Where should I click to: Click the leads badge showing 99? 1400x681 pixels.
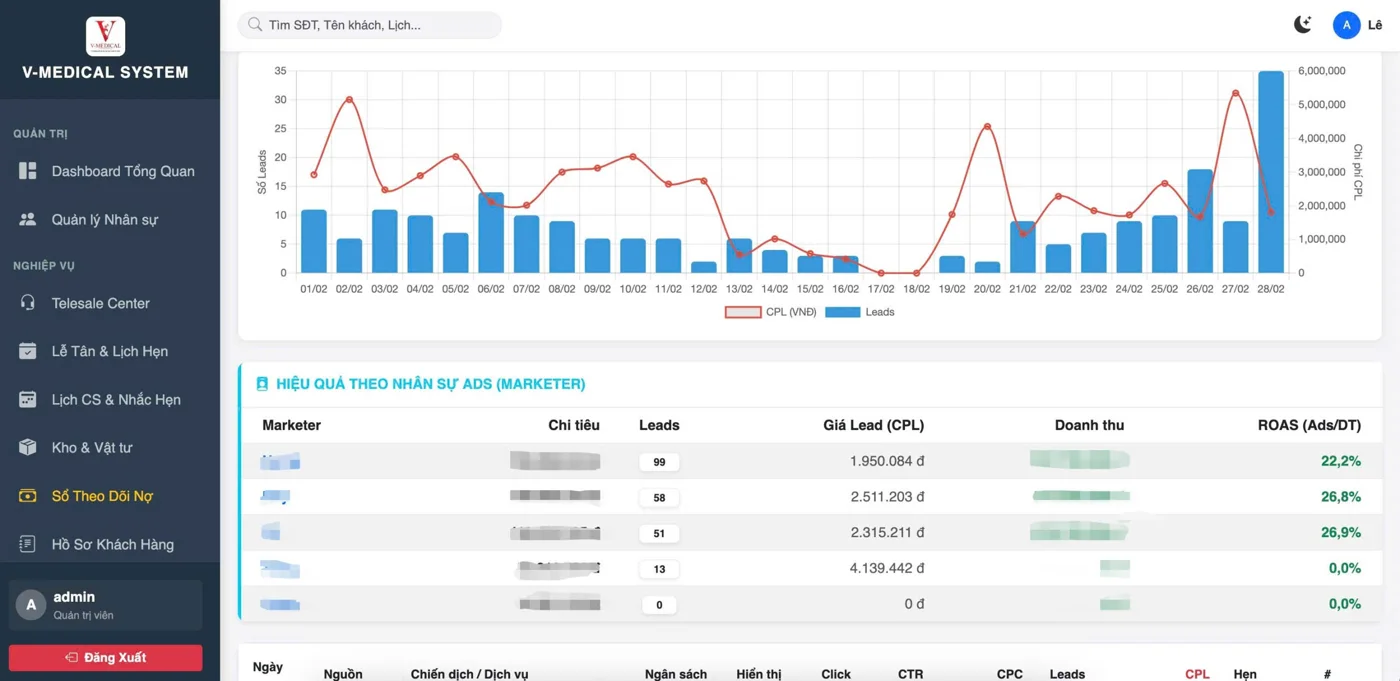point(659,462)
